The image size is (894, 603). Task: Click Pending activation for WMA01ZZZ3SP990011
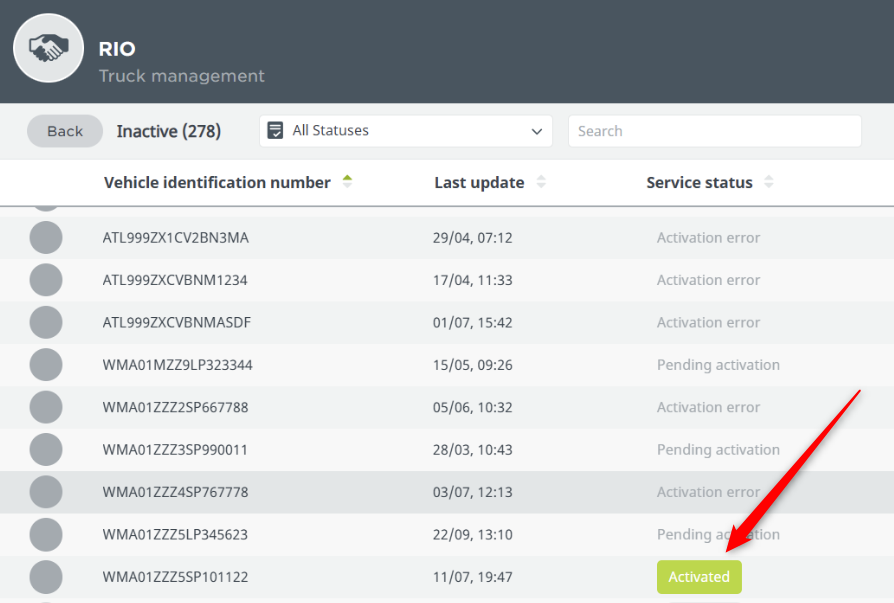tap(718, 450)
